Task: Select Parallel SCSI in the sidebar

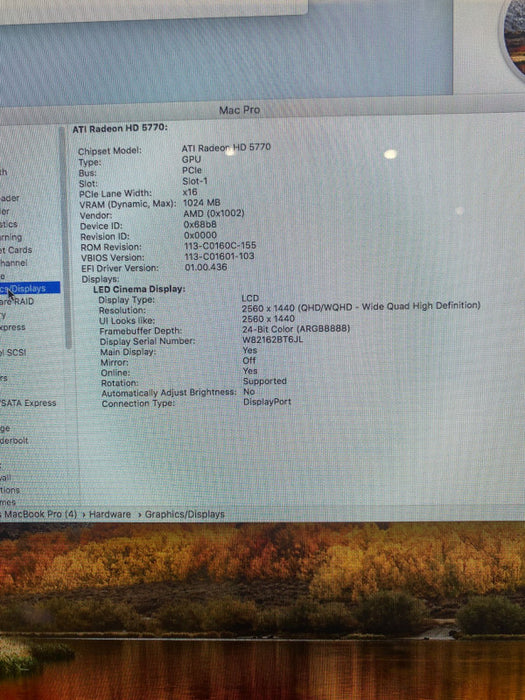Action: (x=13, y=353)
